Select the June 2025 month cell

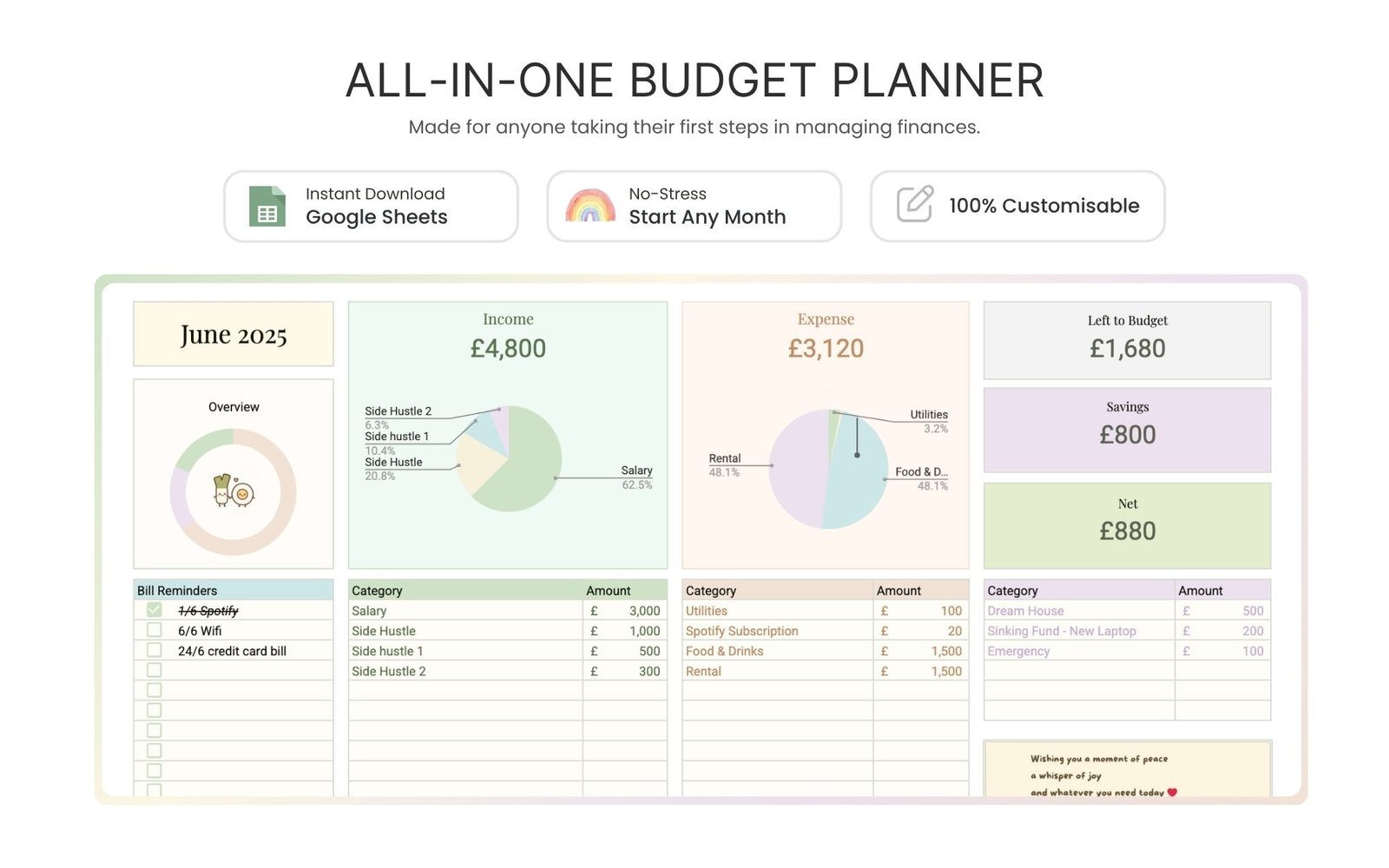233,334
